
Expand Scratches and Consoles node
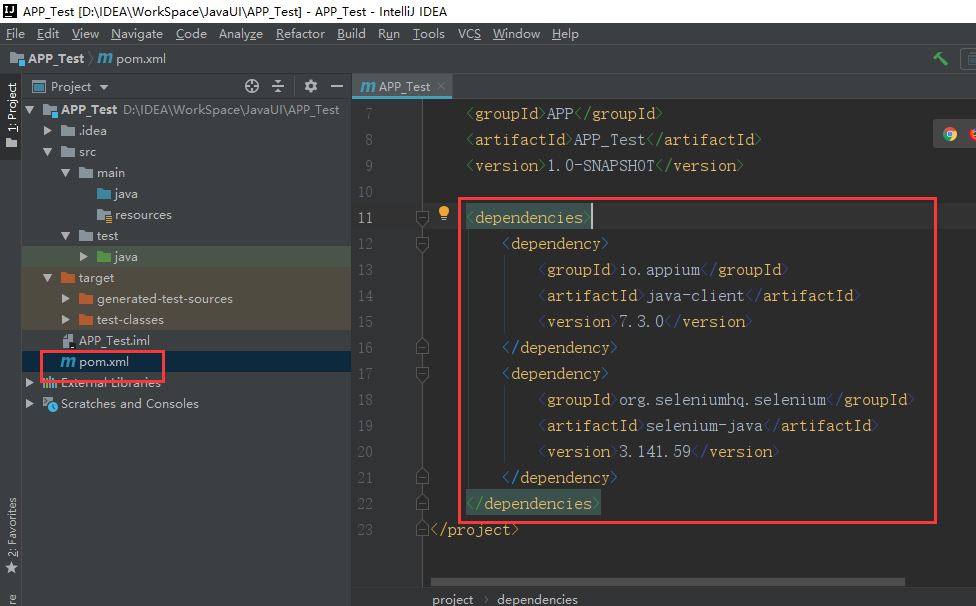click(x=30, y=404)
